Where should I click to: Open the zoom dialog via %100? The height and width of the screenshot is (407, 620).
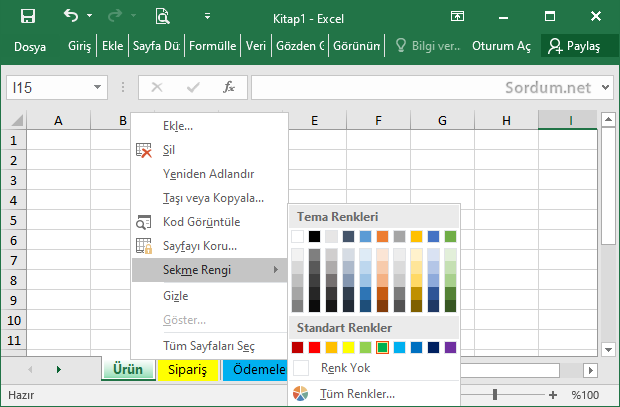(x=585, y=395)
